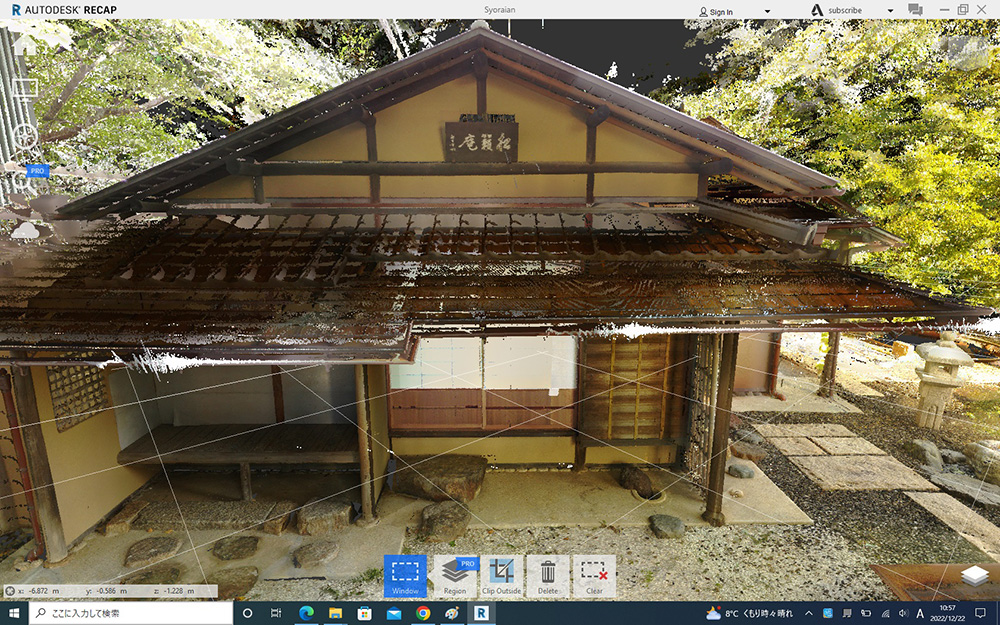This screenshot has width=1000, height=625.
Task: Click the Sign In link
Action: pos(716,11)
